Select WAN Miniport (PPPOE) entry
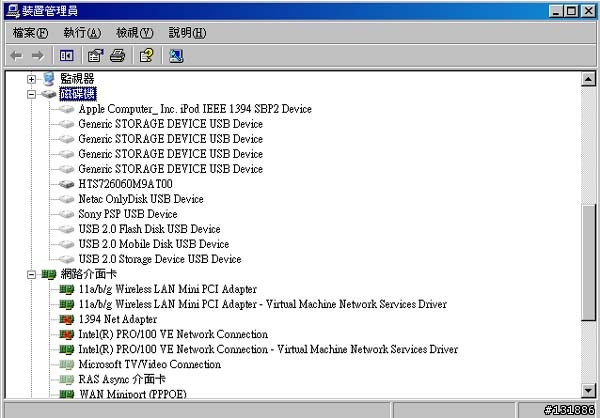Screen dimensions: 600x418 (132, 394)
